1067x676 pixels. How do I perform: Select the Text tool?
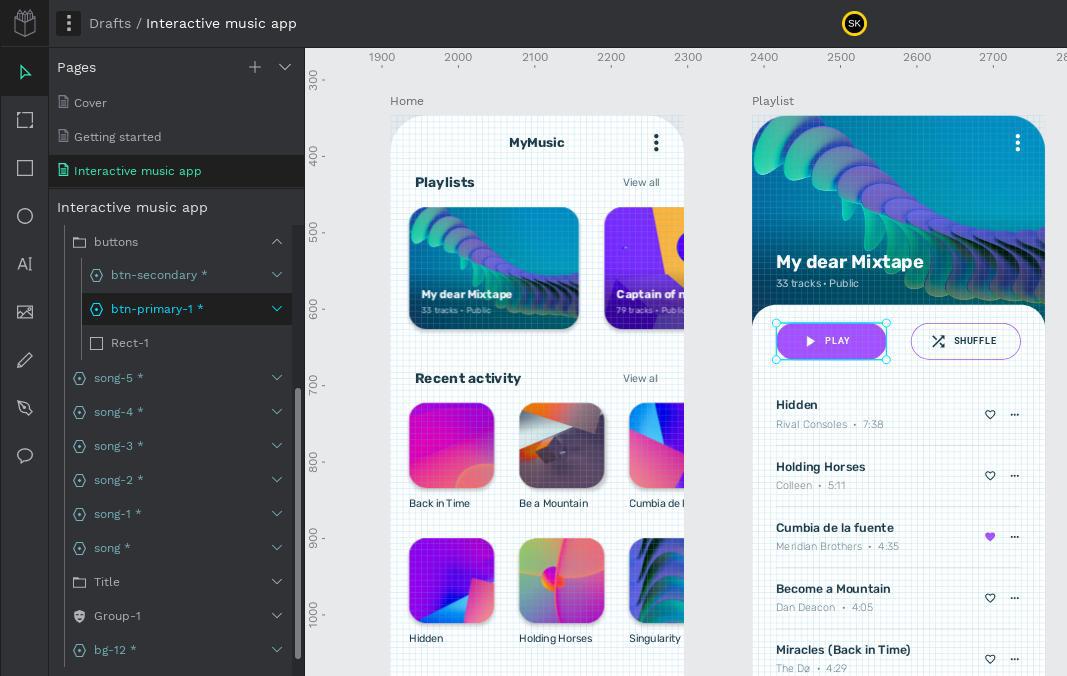click(25, 264)
